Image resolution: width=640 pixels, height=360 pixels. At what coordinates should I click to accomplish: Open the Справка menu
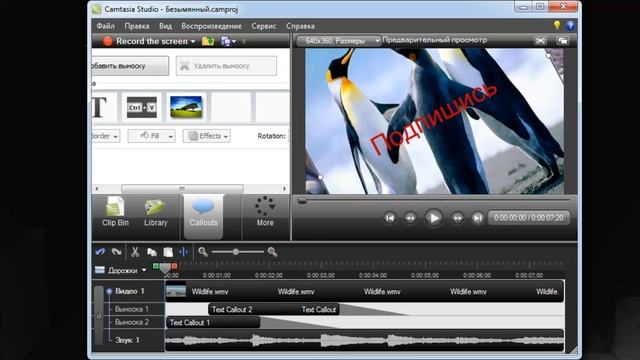click(x=300, y=26)
